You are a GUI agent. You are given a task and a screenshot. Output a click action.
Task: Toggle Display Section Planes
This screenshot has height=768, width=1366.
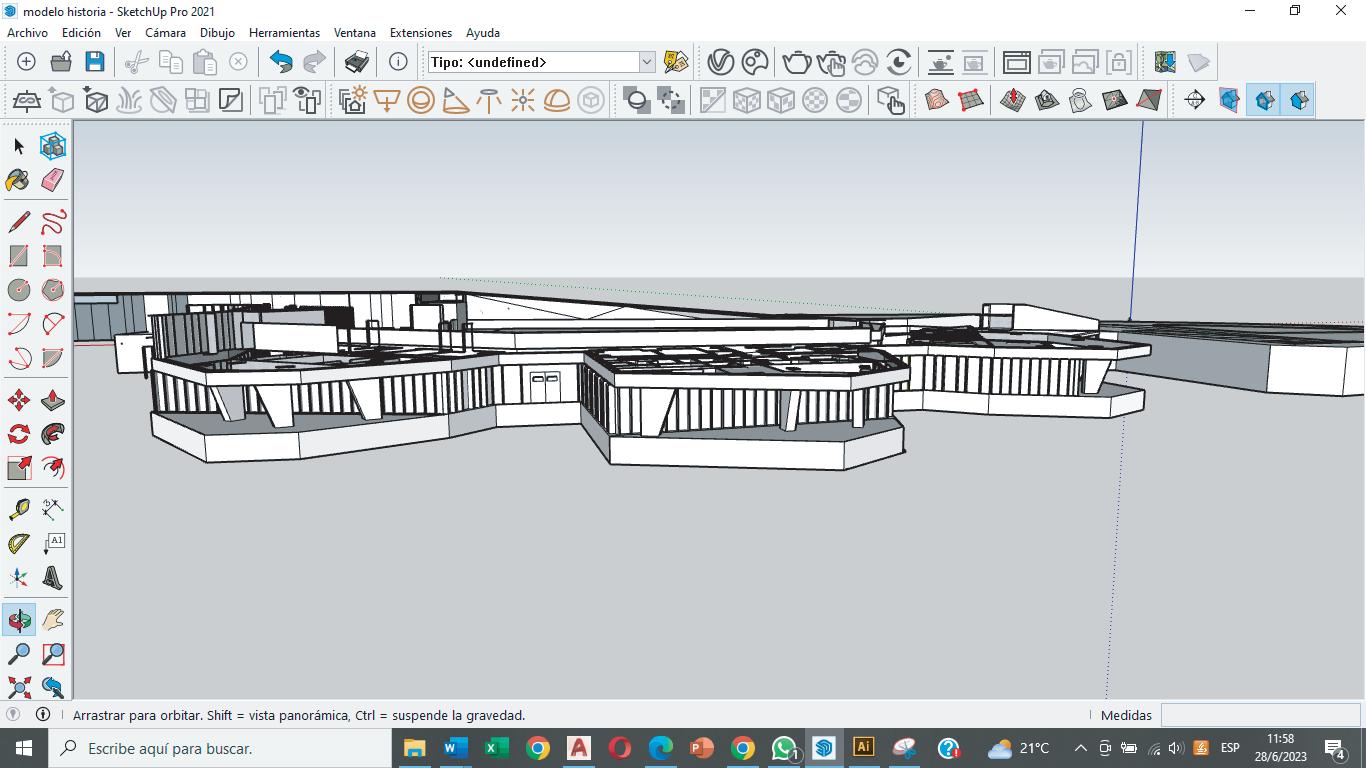[x=1229, y=100]
